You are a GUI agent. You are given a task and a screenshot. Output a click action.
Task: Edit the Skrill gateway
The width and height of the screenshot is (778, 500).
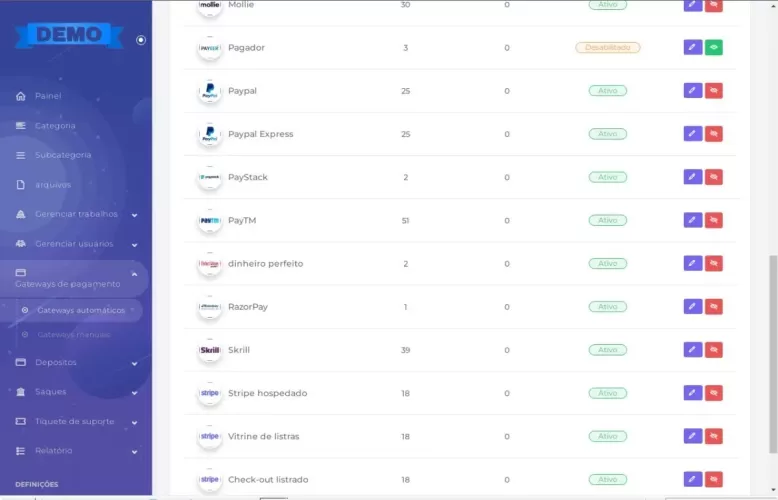tap(693, 350)
